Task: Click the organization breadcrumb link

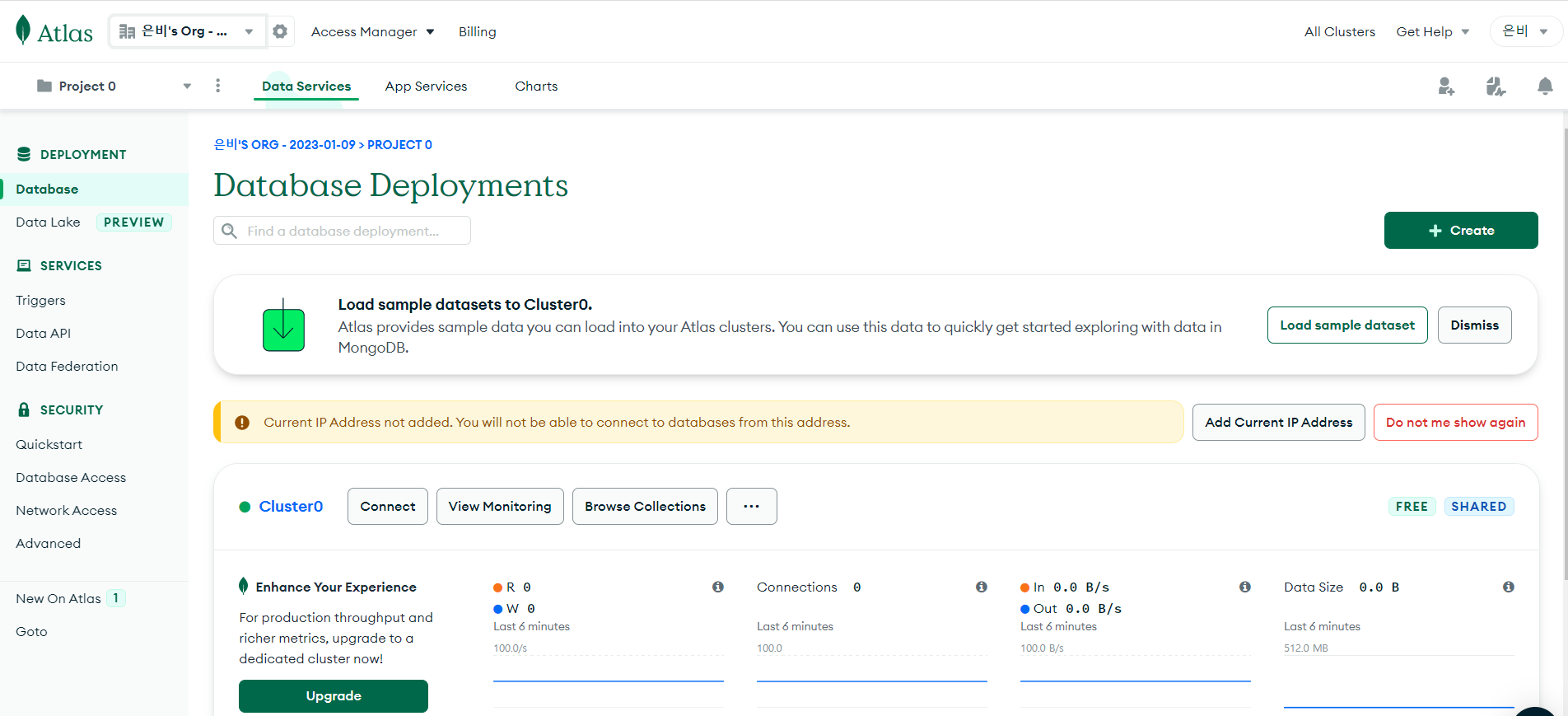Action: 284,144
